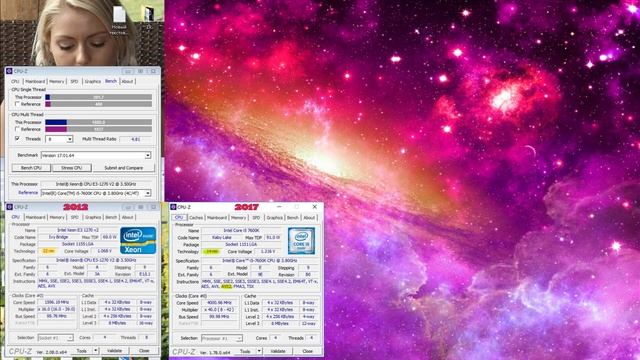Open the Threads count dropdown
Viewport: 640px width, 360px height.
[x=70, y=139]
